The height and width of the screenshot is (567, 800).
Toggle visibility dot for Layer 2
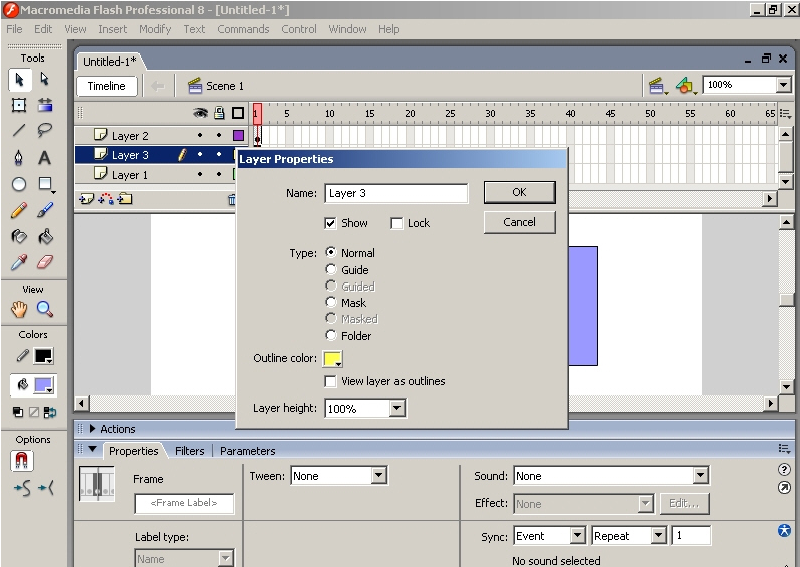coord(200,135)
